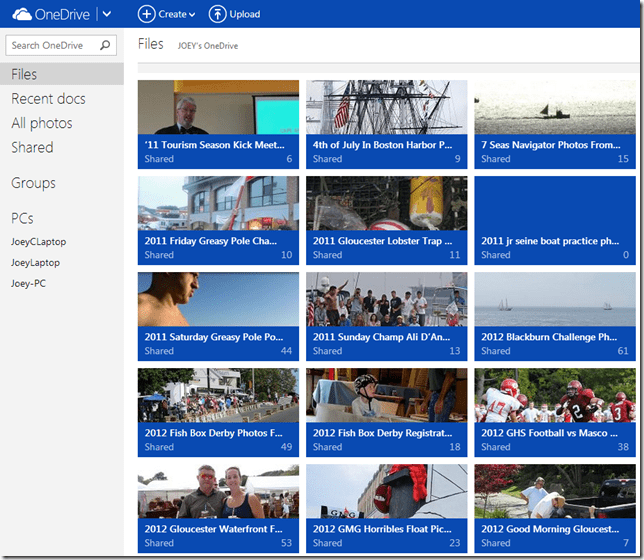
Task: Open Recent docs in the sidebar
Action: (x=48, y=99)
